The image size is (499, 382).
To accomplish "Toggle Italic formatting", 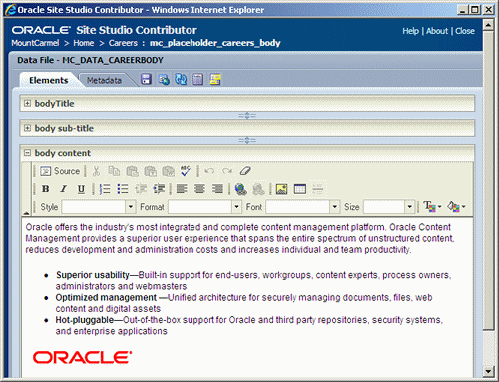I will tap(63, 189).
